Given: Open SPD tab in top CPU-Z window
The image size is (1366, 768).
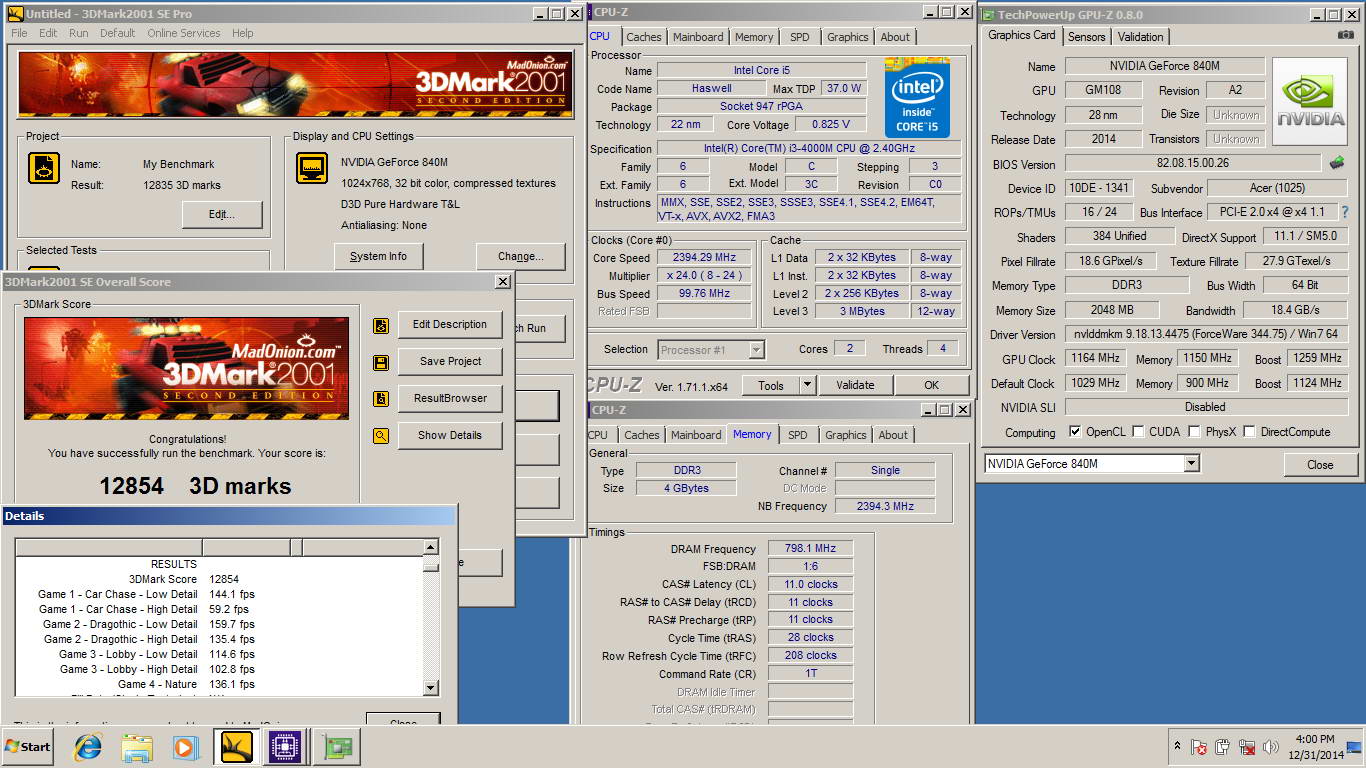Looking at the screenshot, I should (800, 37).
